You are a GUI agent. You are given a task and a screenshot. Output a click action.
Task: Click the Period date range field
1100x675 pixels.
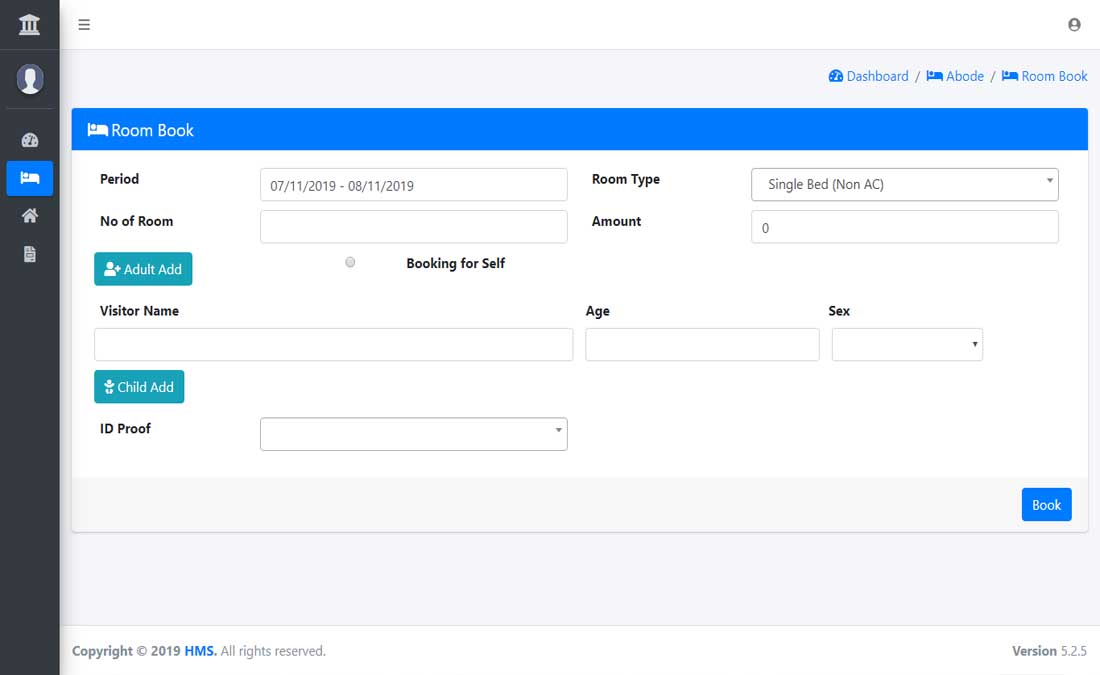click(x=413, y=184)
